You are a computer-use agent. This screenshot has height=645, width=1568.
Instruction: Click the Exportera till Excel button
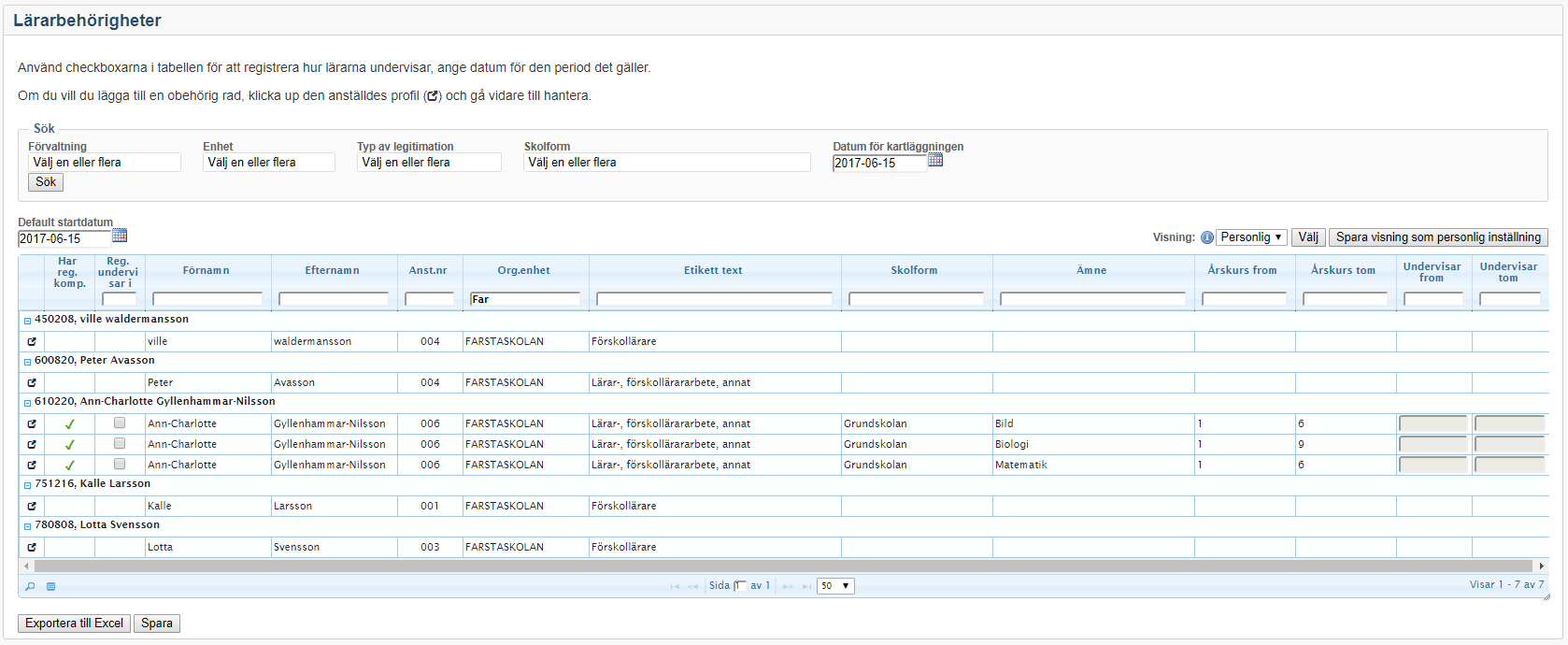pyautogui.click(x=74, y=623)
